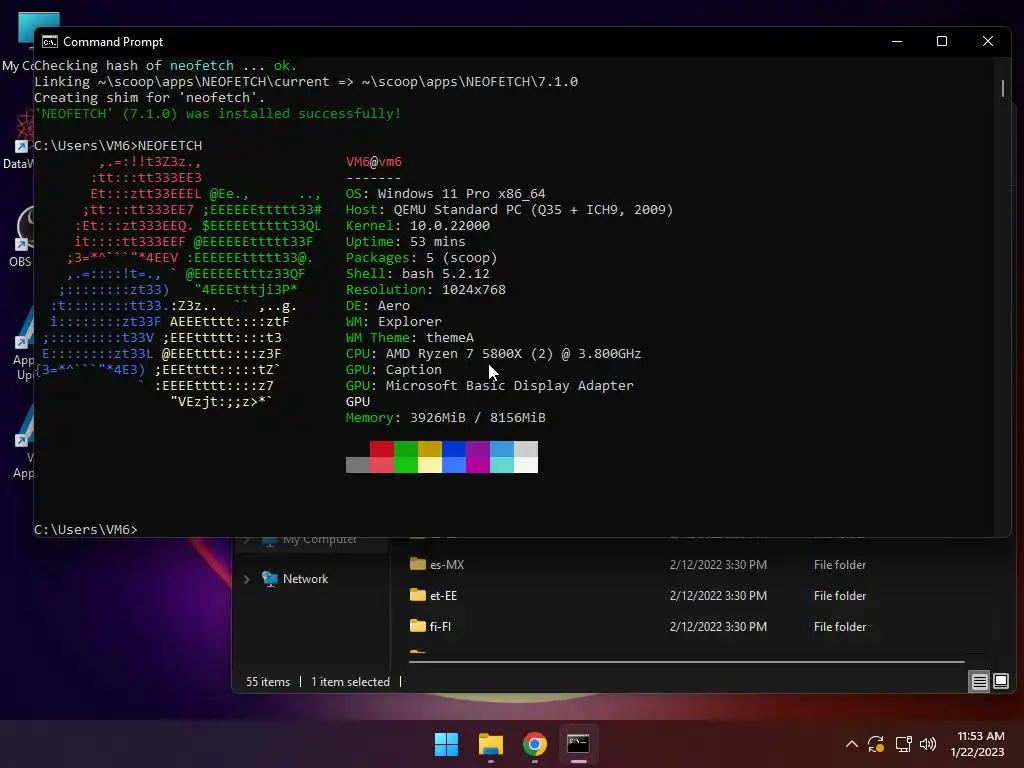Launch Google Chrome from the taskbar
The image size is (1024, 768).
[x=535, y=744]
